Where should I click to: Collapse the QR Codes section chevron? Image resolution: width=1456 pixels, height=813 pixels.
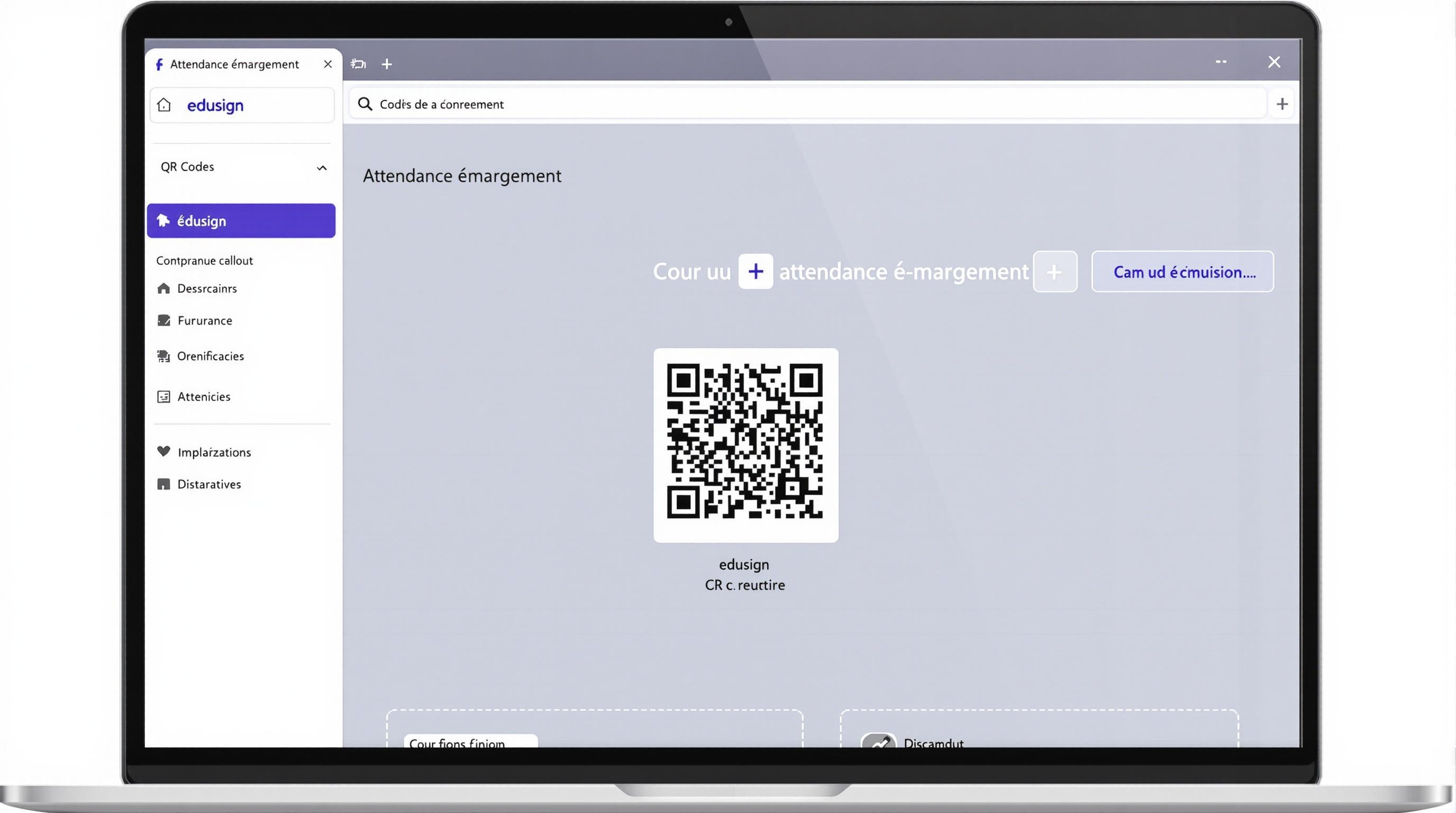click(x=322, y=168)
